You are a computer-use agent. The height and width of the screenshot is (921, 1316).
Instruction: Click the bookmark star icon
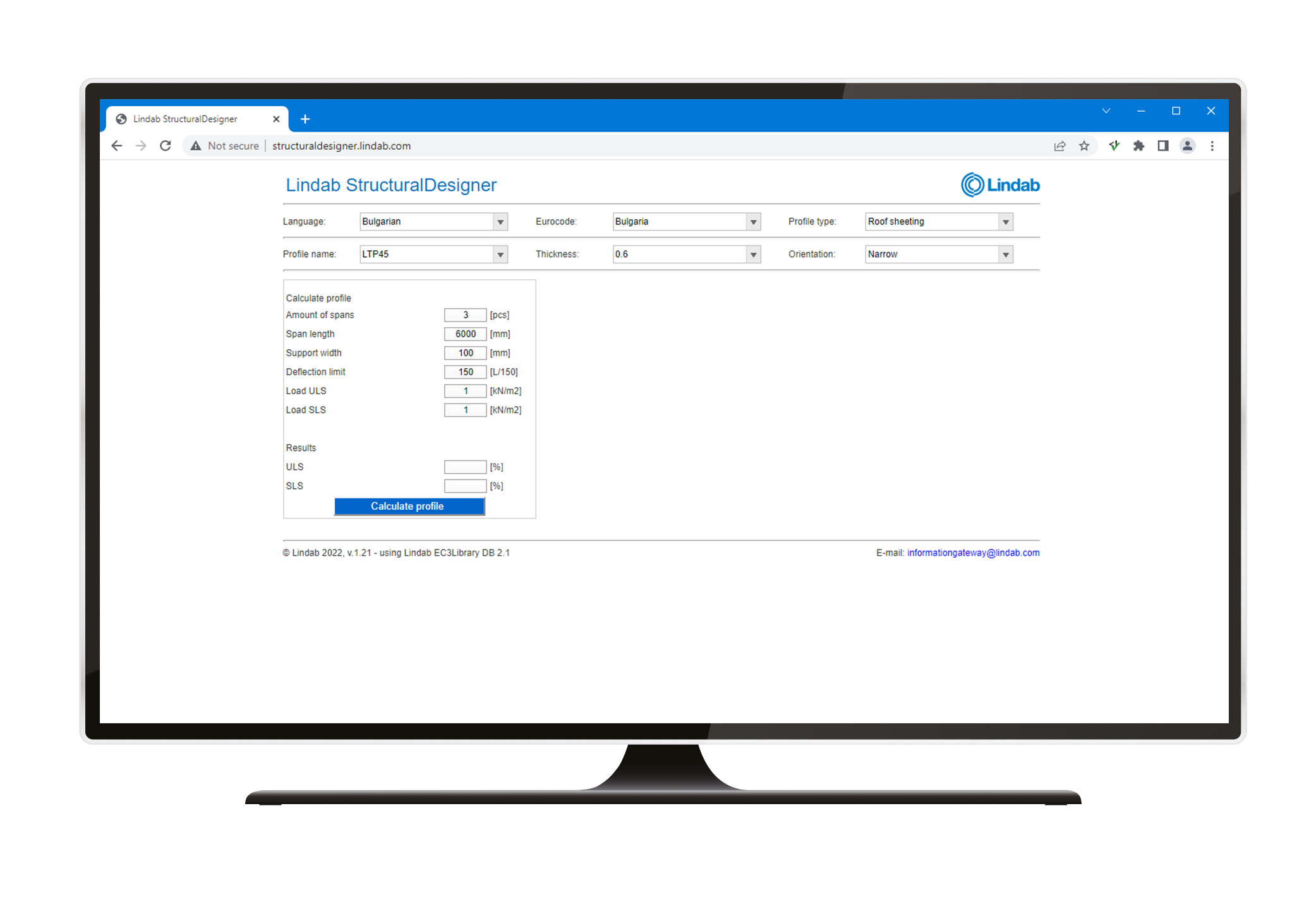coord(1084,146)
